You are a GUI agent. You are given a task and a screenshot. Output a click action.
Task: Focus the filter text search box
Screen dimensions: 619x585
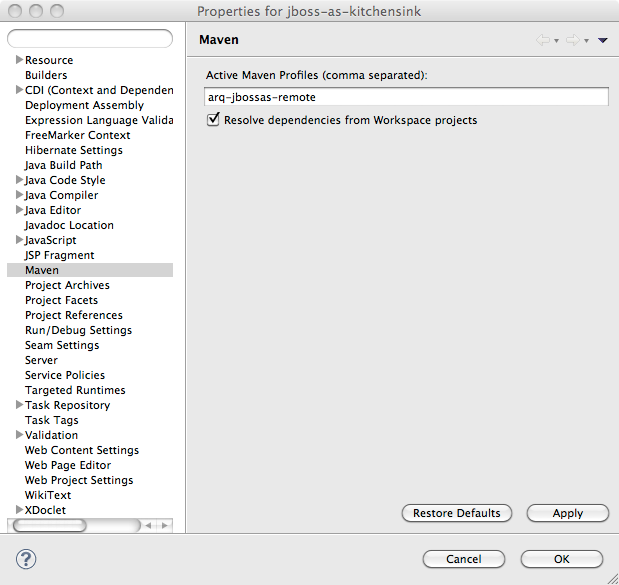point(90,39)
